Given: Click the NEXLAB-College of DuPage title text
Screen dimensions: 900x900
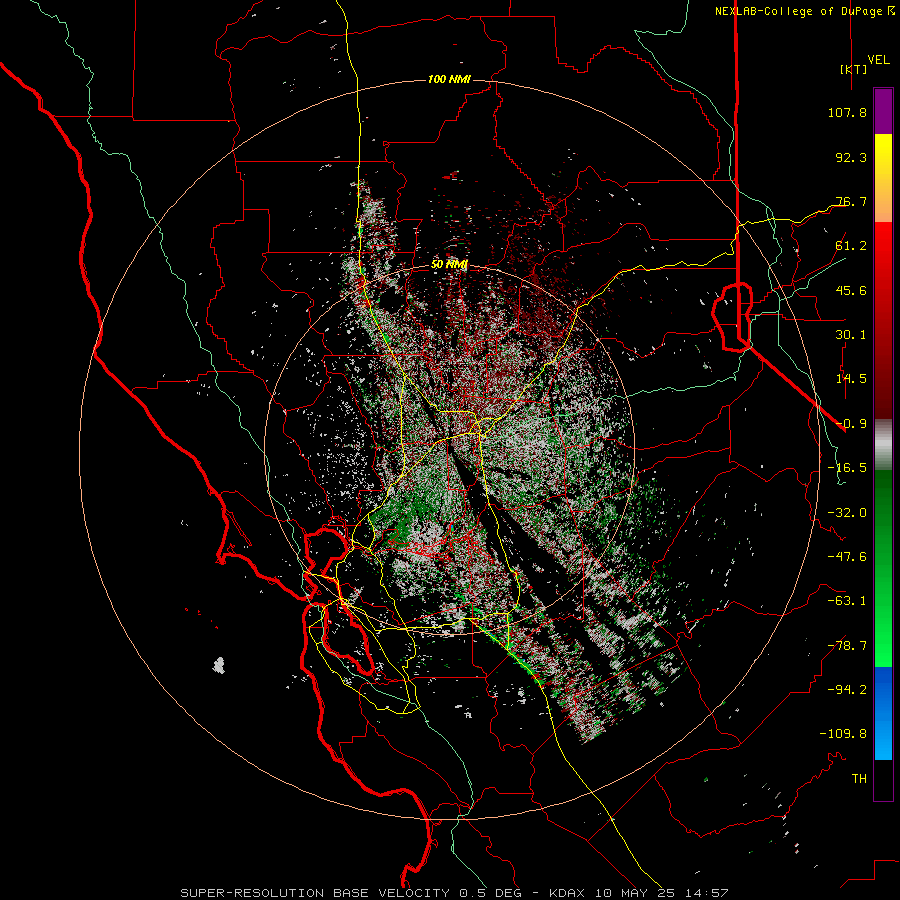Looking at the screenshot, I should point(805,11).
